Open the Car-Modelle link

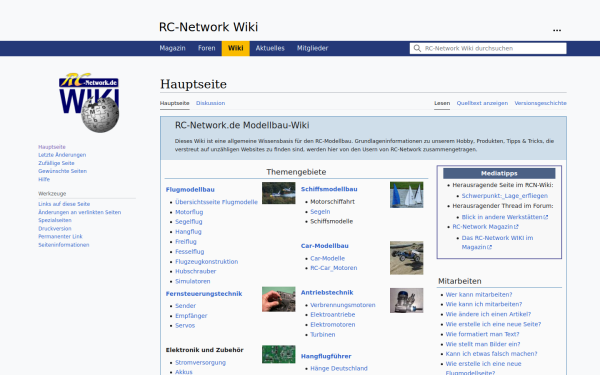click(328, 258)
